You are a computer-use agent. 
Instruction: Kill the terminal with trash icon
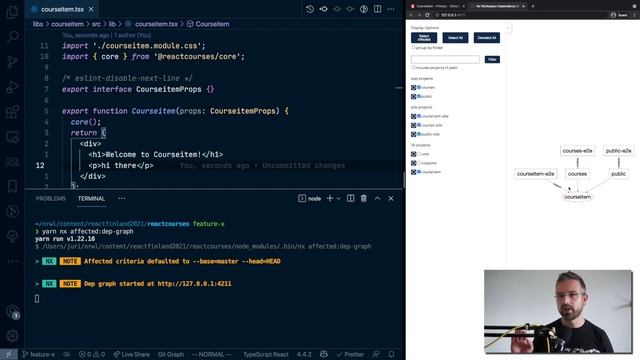[x=363, y=198]
